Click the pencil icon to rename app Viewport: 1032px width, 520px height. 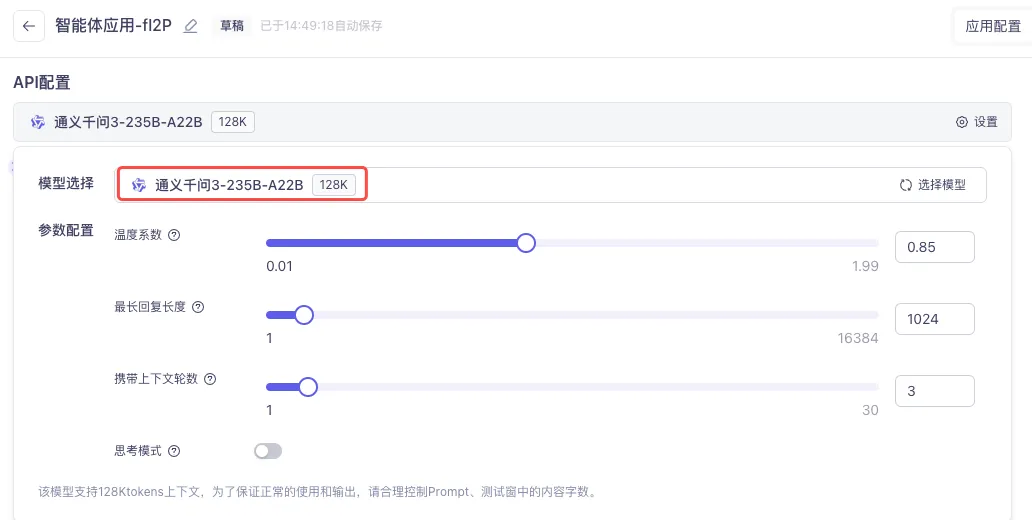(191, 26)
